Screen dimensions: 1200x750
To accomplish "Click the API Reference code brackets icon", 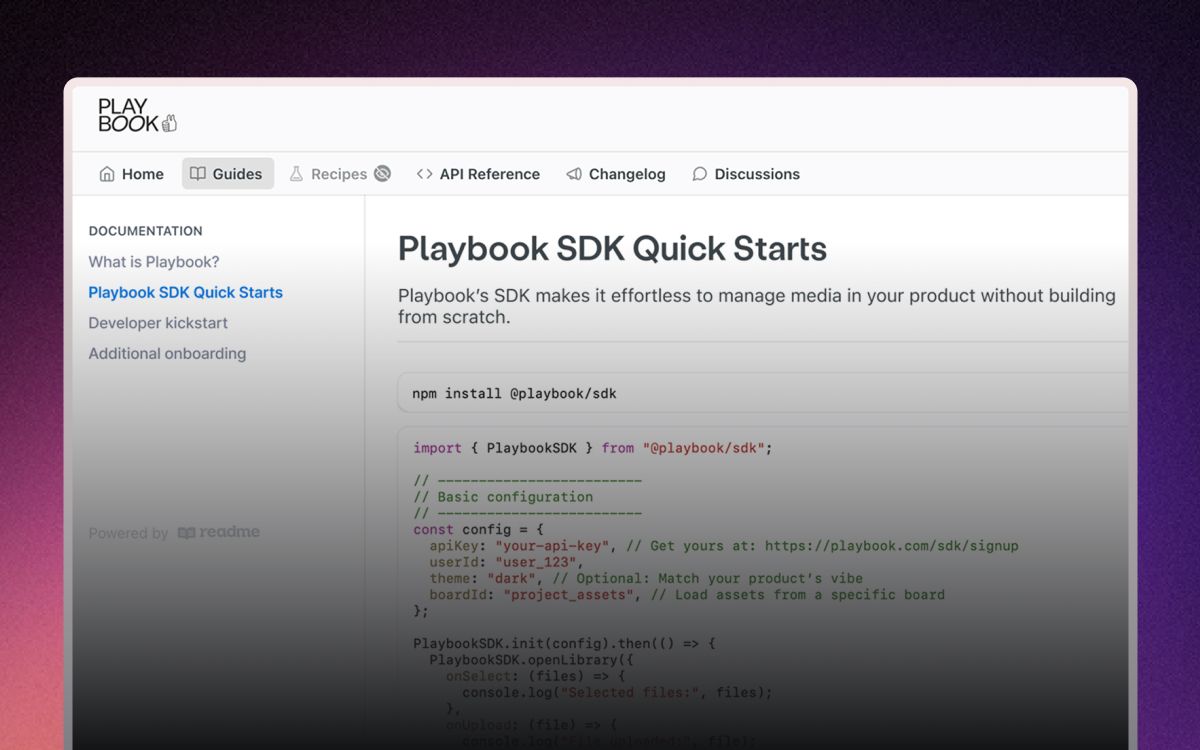I will [x=424, y=174].
